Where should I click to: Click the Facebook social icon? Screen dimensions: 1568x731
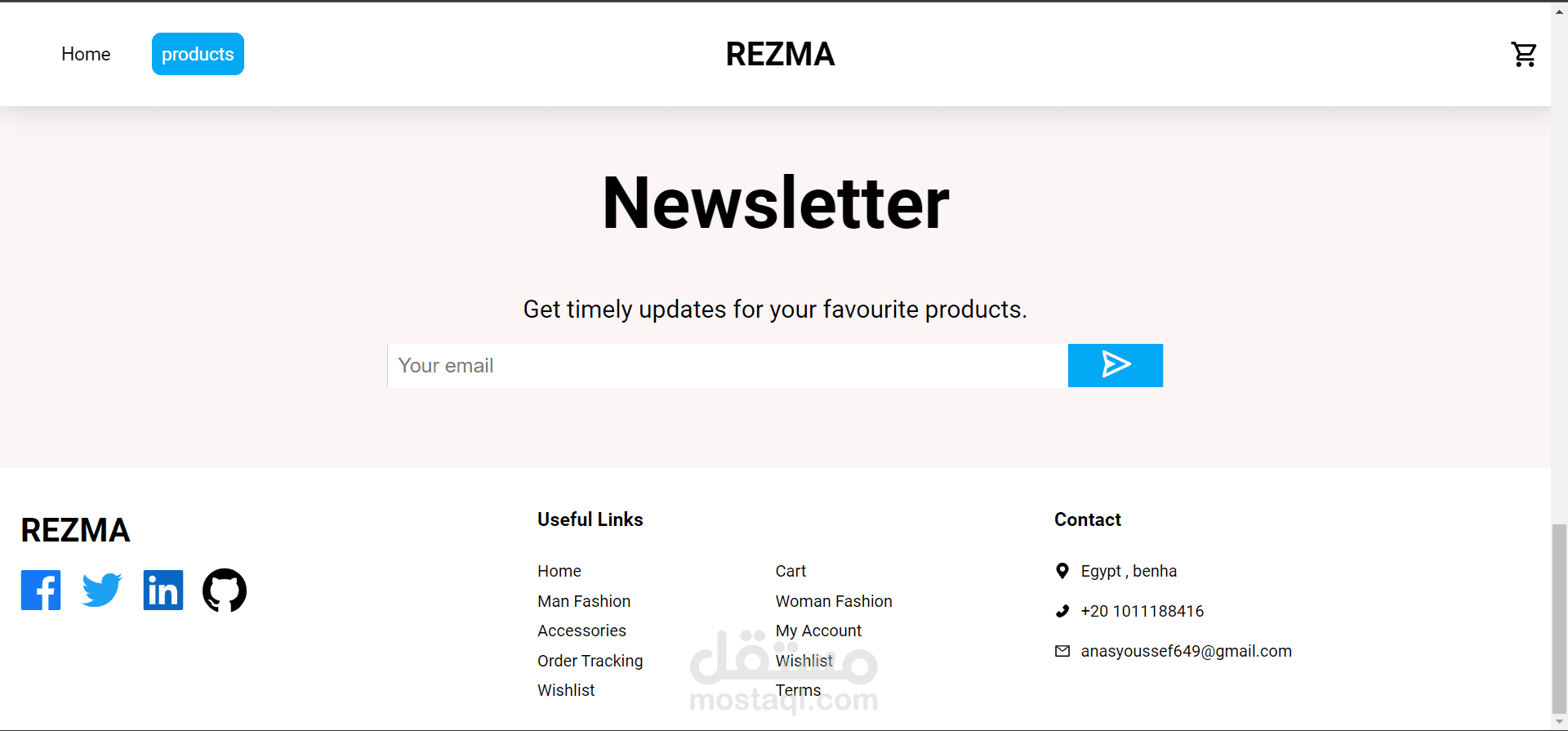[41, 590]
